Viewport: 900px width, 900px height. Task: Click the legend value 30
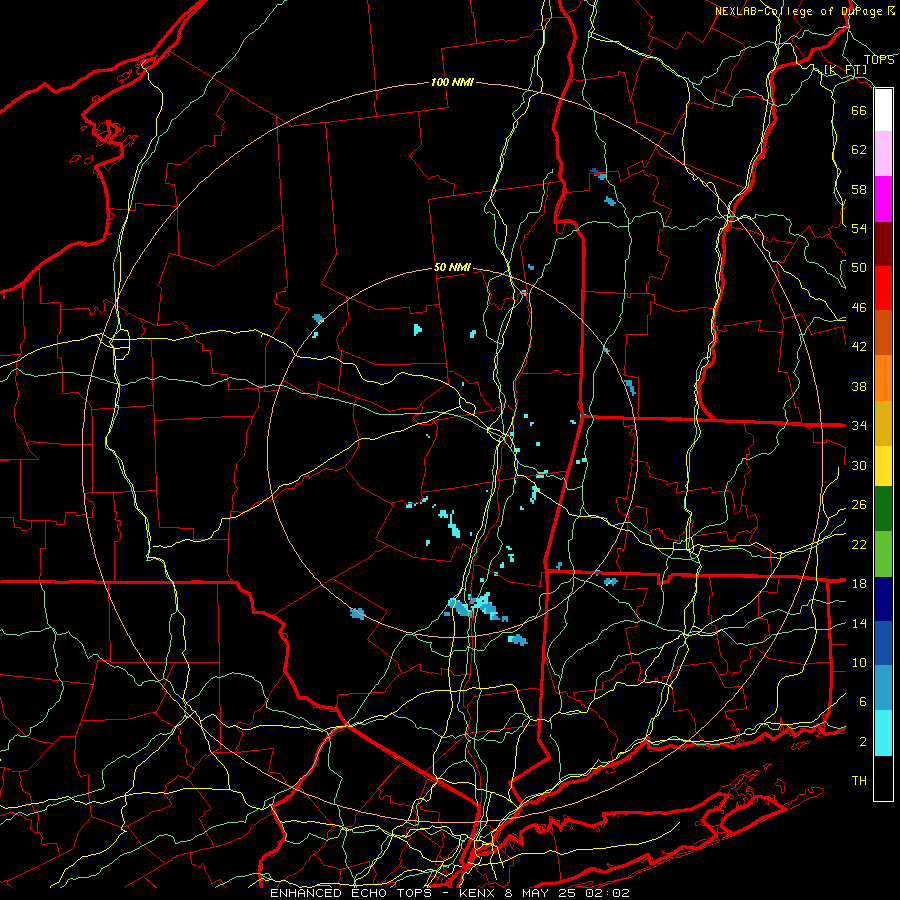point(859,465)
